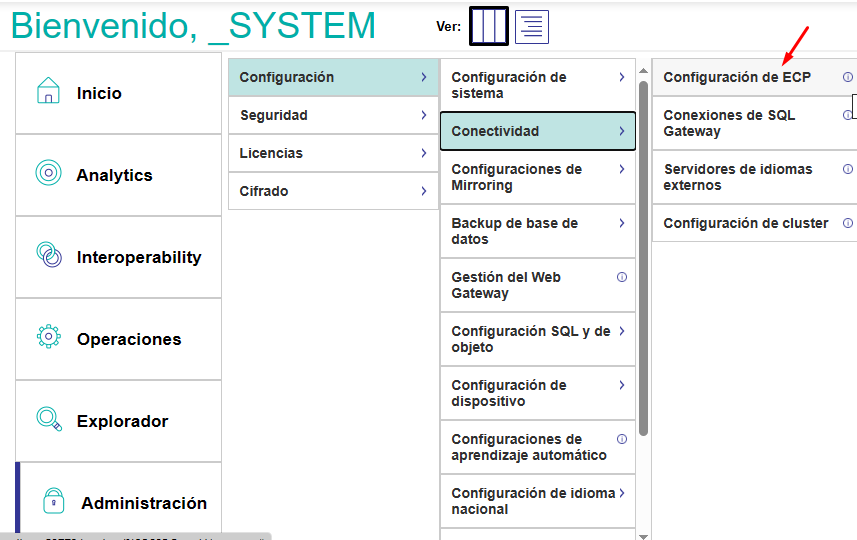Click the Operaciones gear icon
Image resolution: width=857 pixels, height=540 pixels.
pos(48,338)
